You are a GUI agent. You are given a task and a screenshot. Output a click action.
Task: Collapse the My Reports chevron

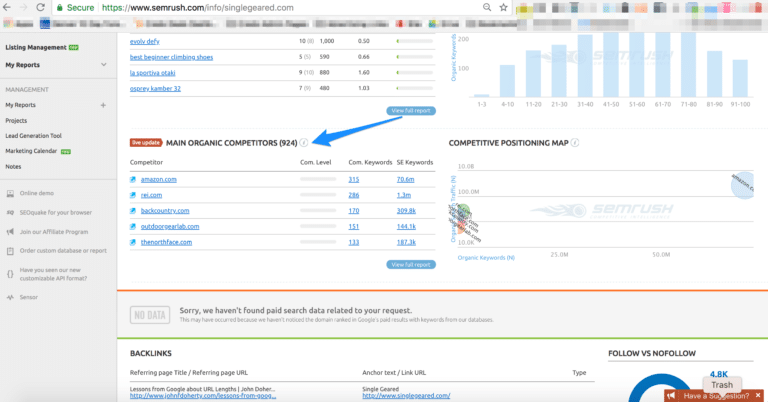[x=103, y=65]
